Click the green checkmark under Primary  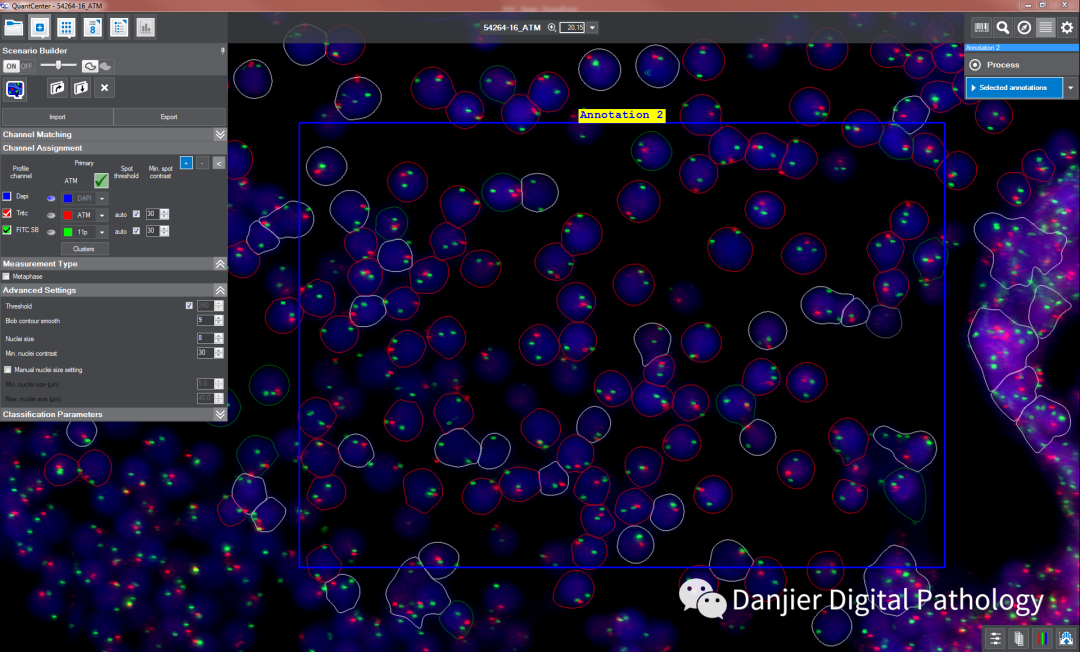coord(101,180)
